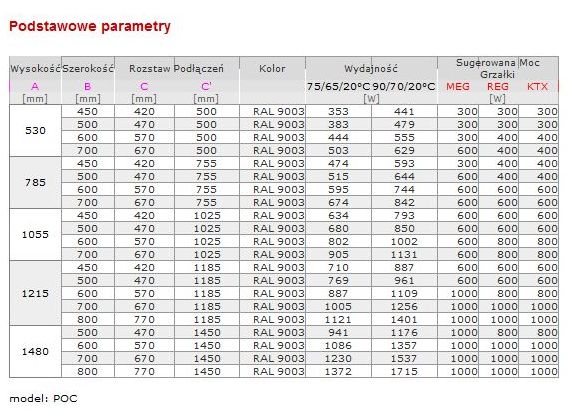Select the MEG subheader label
The width and height of the screenshot is (570, 411).
458,86
